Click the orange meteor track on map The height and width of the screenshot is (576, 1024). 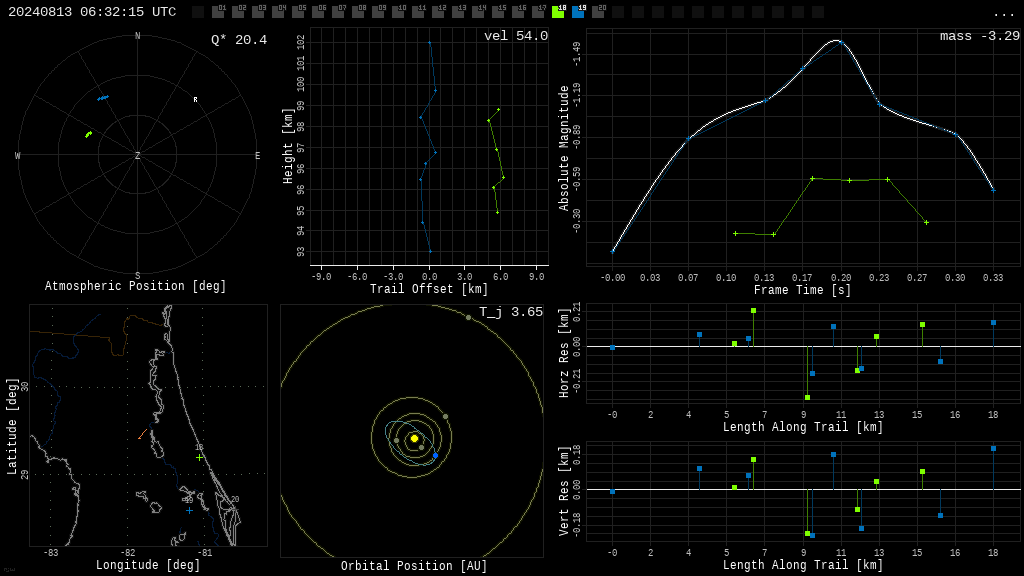tap(142, 434)
